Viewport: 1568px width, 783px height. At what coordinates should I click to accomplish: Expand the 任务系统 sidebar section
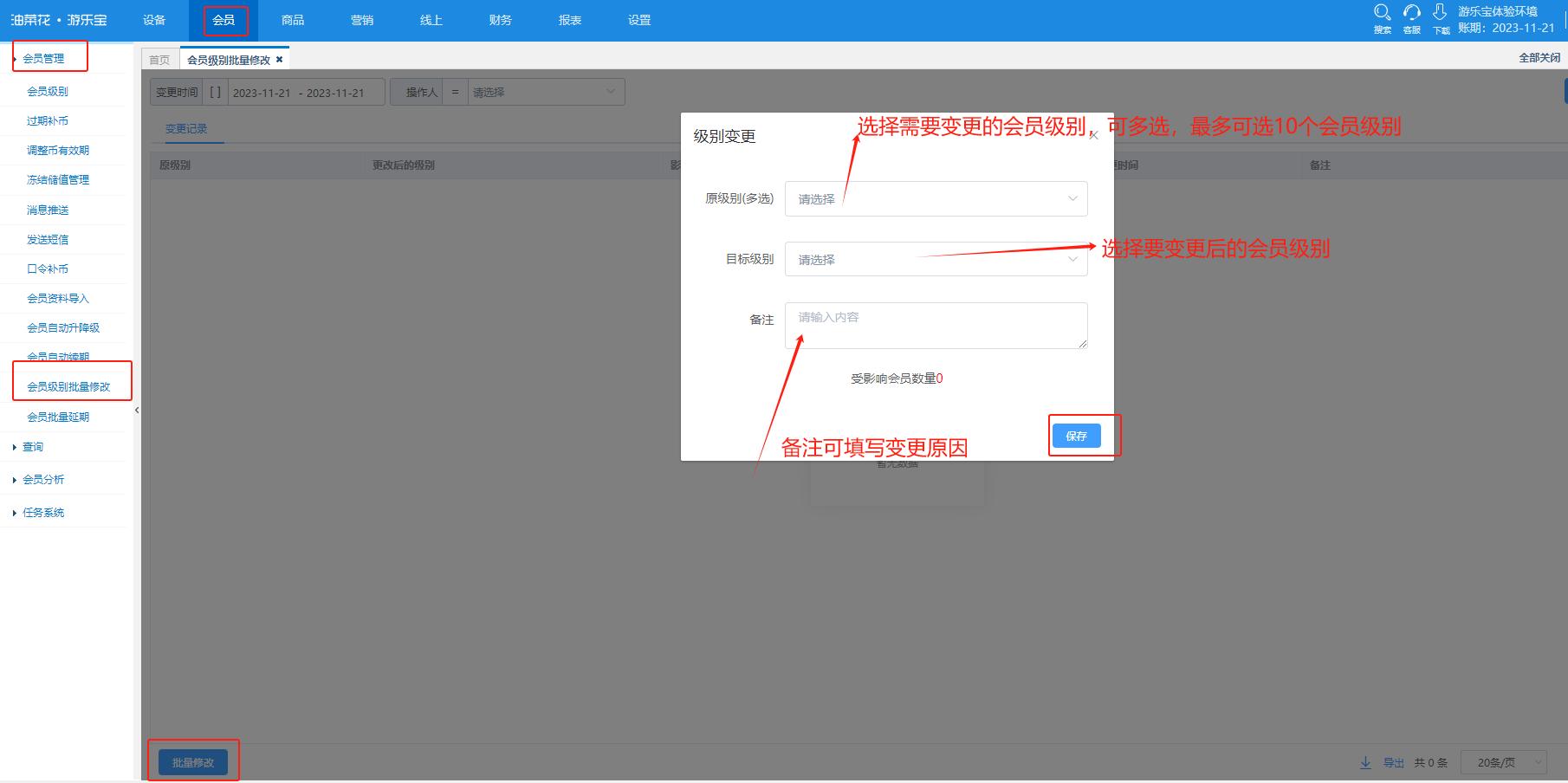click(43, 512)
